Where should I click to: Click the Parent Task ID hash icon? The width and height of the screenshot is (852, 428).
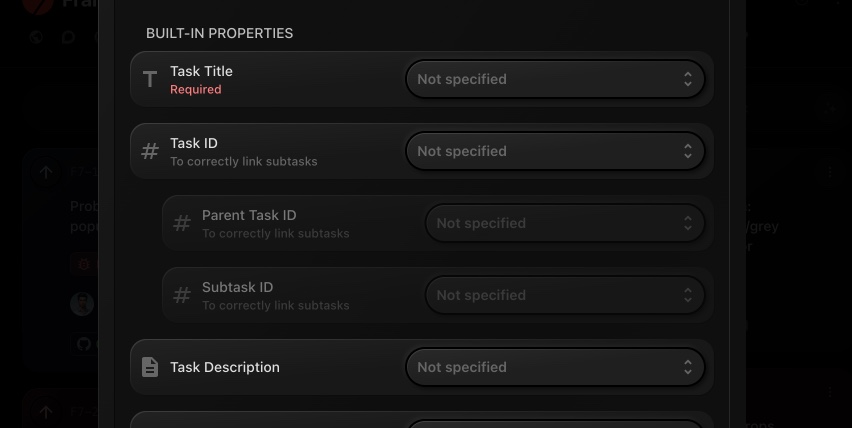point(182,223)
